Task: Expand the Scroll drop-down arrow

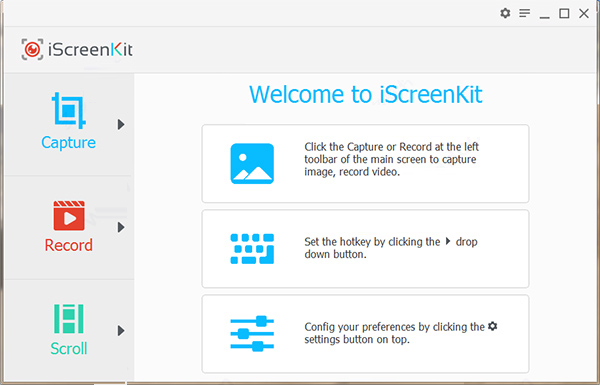Action: [121, 331]
